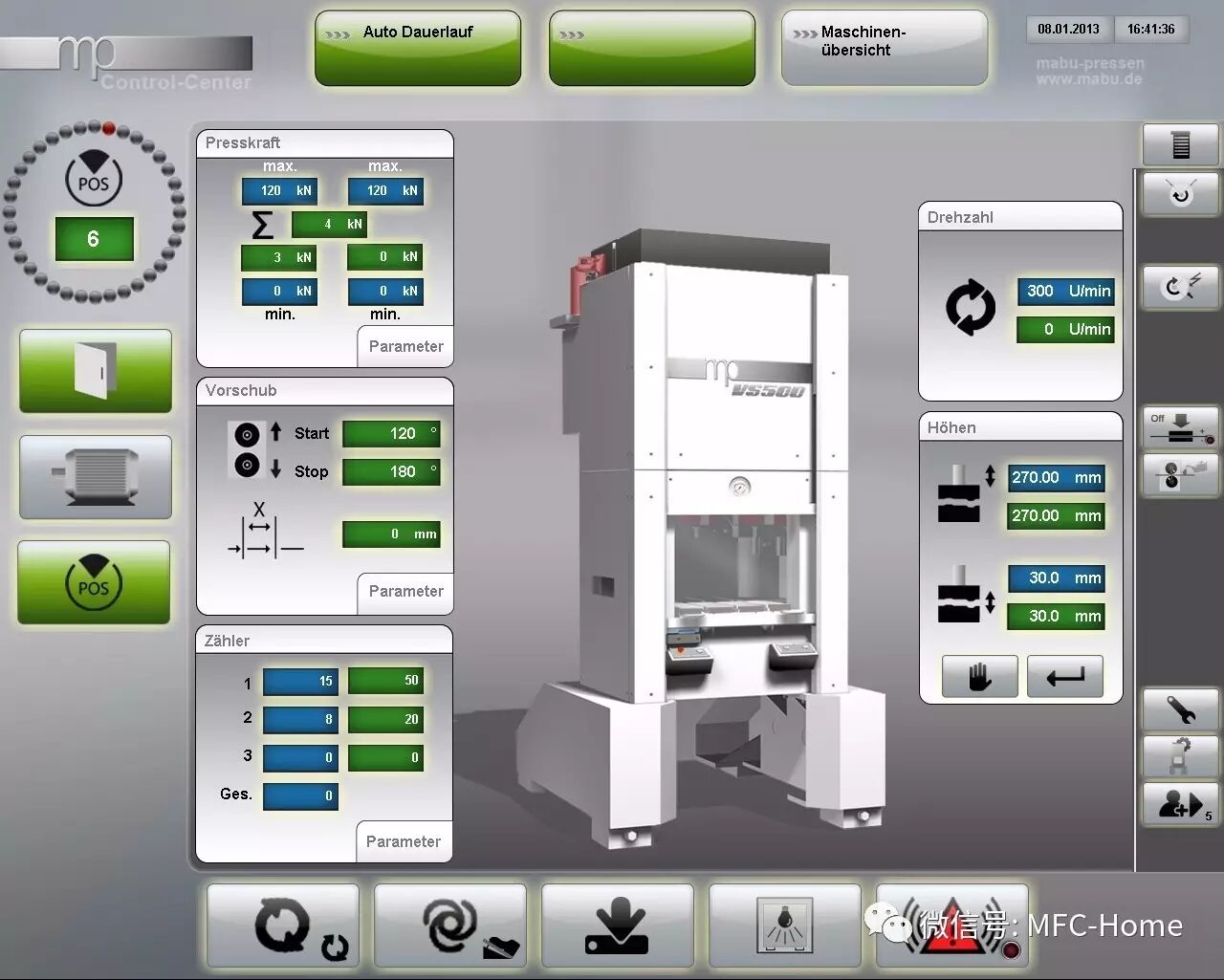The height and width of the screenshot is (980, 1224).
Task: Select Vorschub Stop angle 180 field
Action: 391,472
